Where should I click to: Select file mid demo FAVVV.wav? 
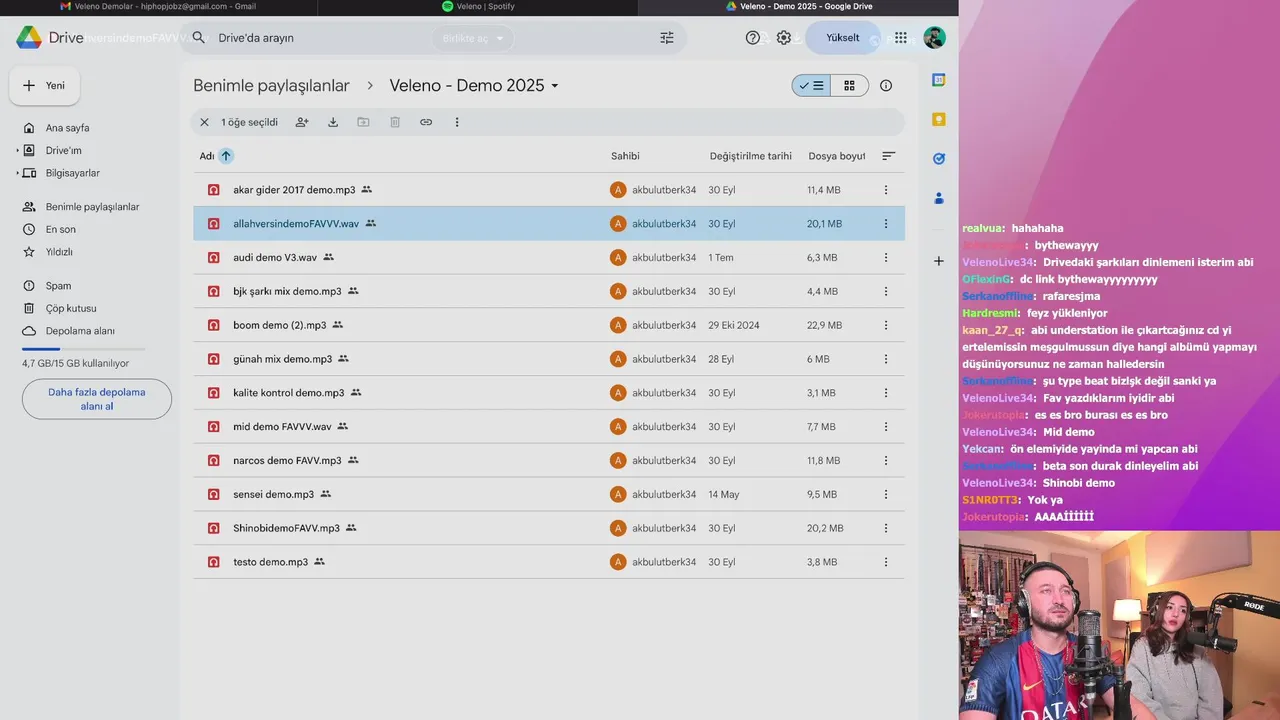point(548,427)
